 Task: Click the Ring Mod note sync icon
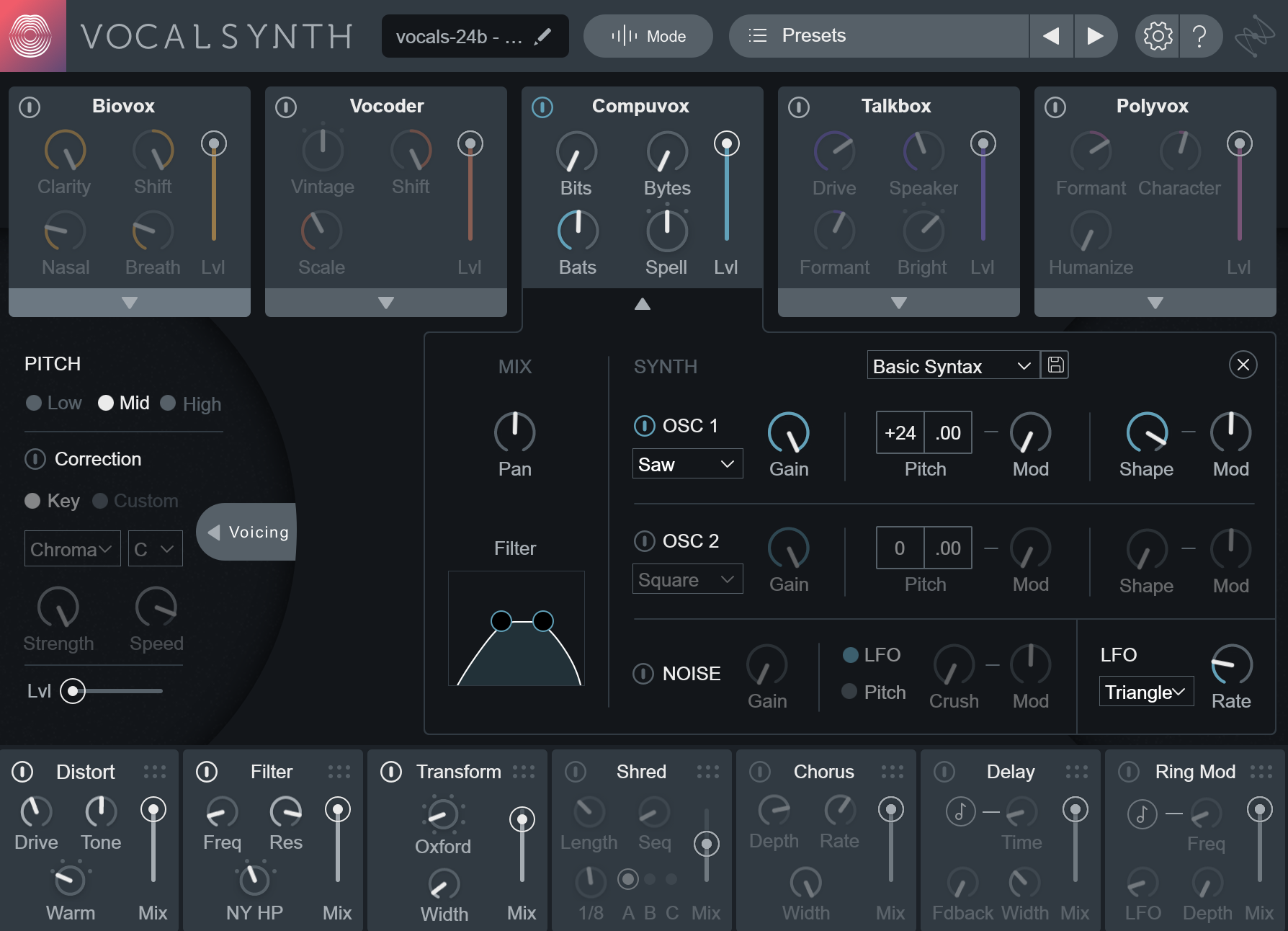[x=1142, y=814]
